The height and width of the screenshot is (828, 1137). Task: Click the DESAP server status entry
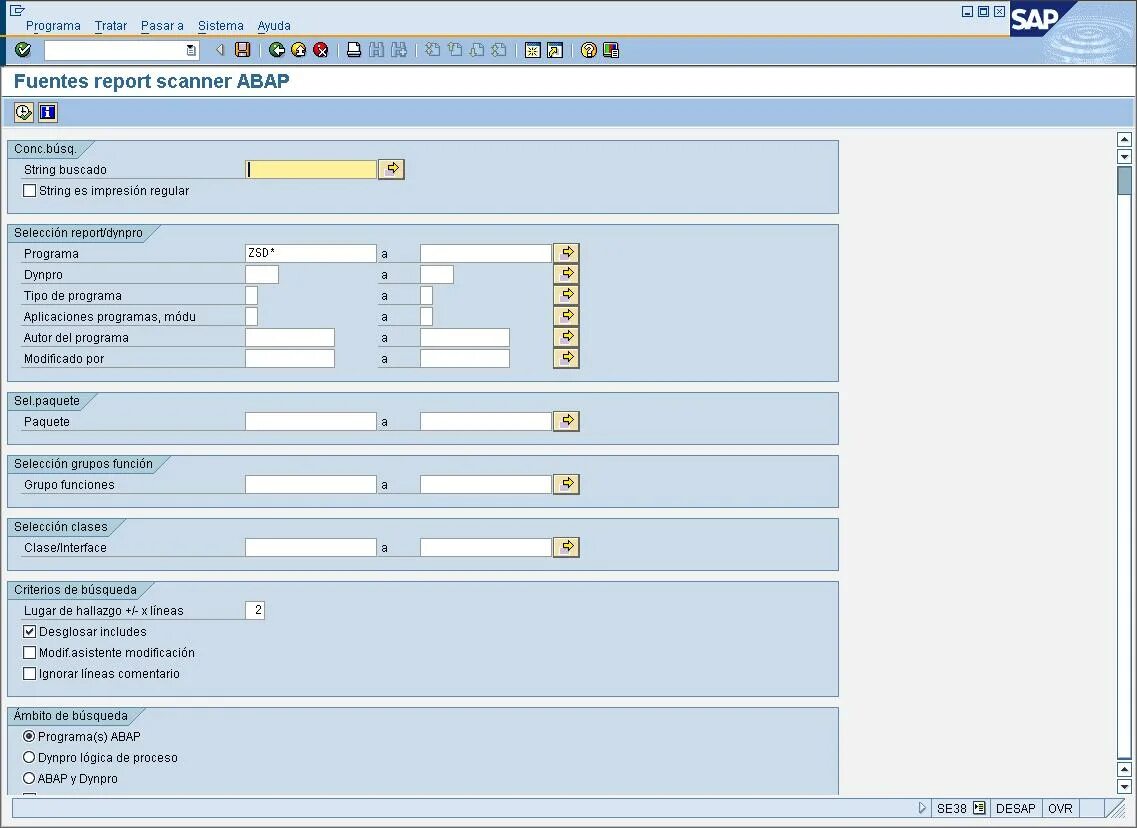click(1015, 808)
